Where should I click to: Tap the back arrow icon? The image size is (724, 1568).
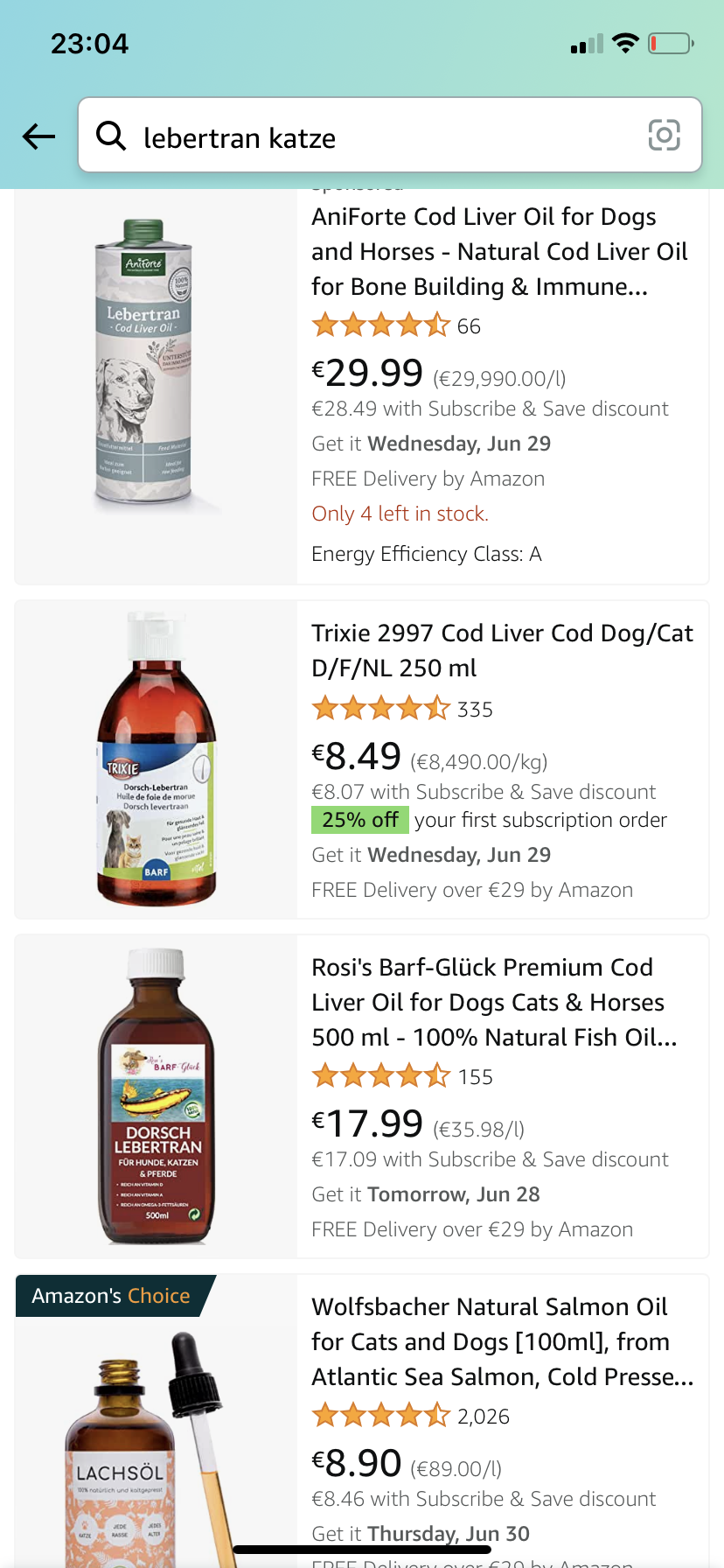click(x=39, y=136)
